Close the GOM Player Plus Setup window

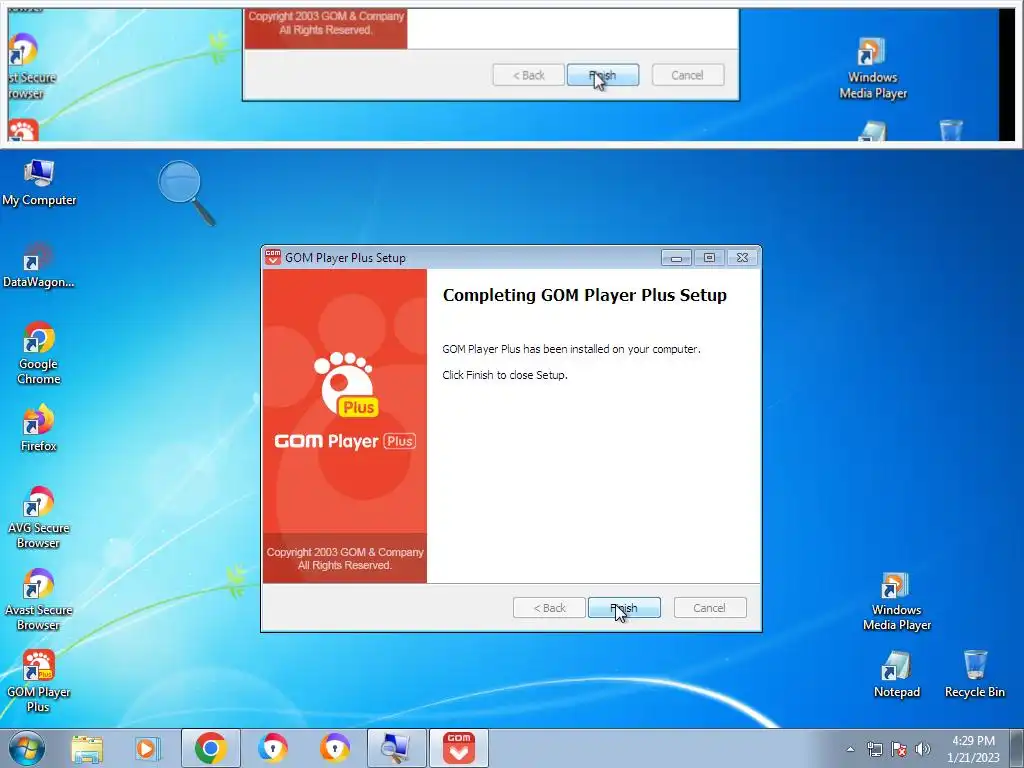click(742, 258)
